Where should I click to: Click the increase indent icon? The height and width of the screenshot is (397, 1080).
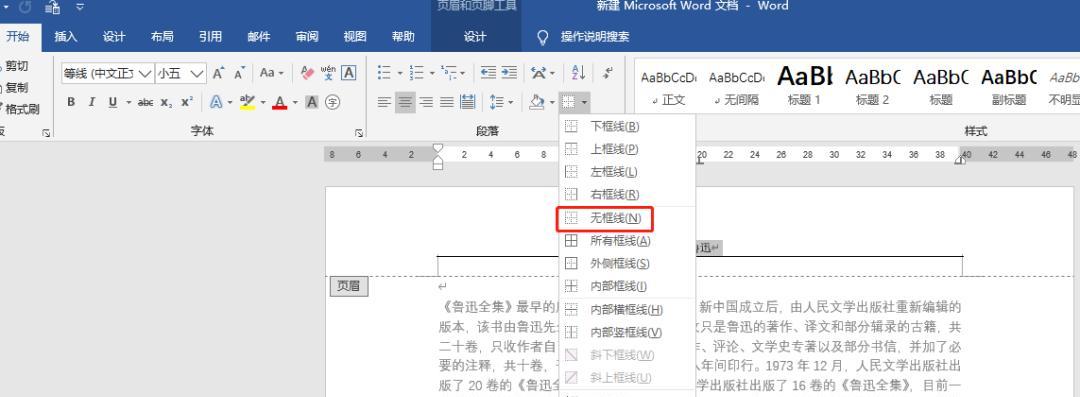(x=509, y=72)
